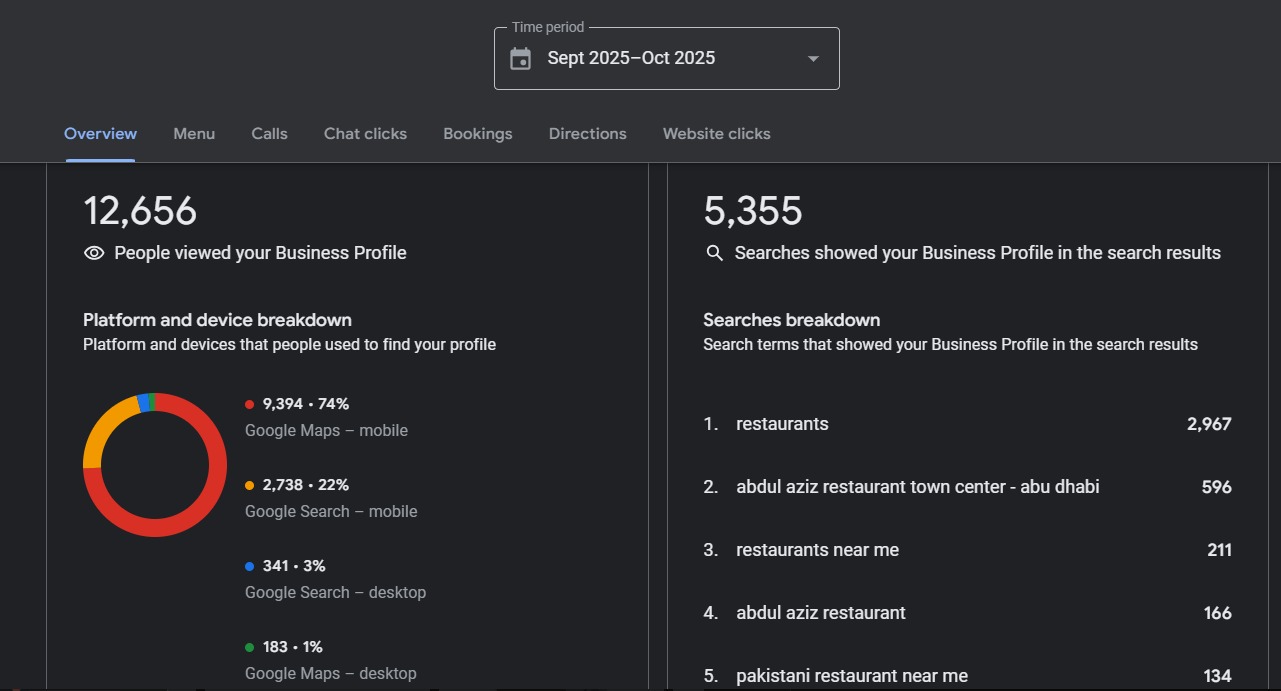Expand the Time period dropdown arrow
Viewport: 1281px width, 691px height.
pyautogui.click(x=813, y=59)
